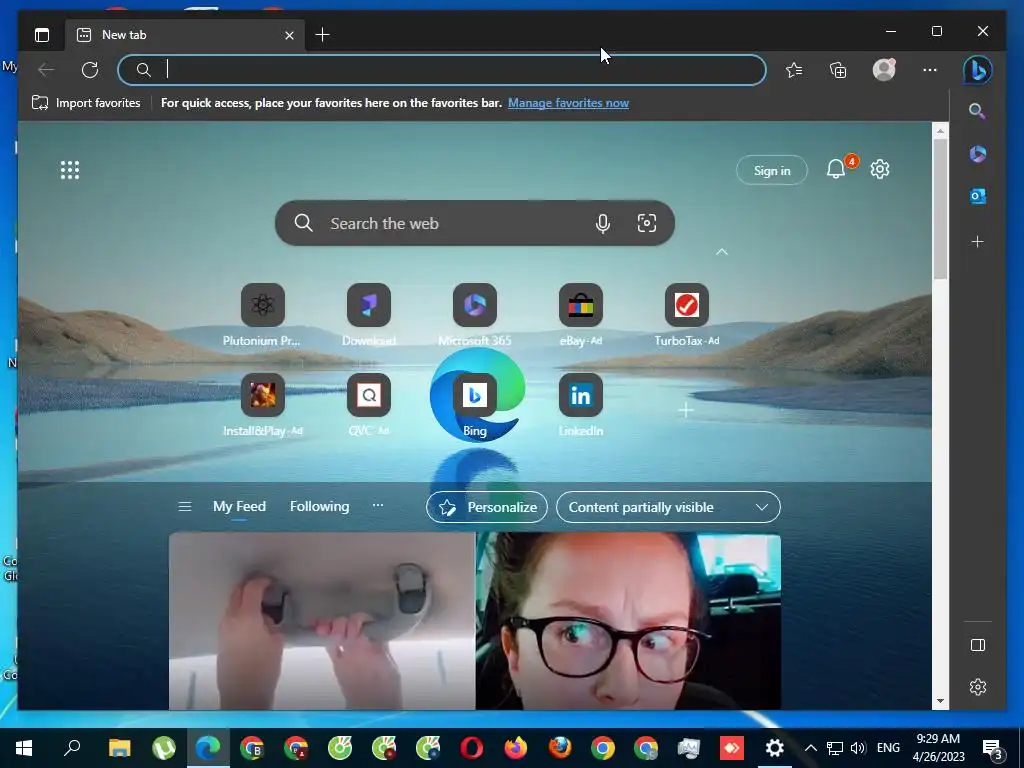Open the TurboTax quick link
Image resolution: width=1024 pixels, height=768 pixels.
click(x=686, y=315)
